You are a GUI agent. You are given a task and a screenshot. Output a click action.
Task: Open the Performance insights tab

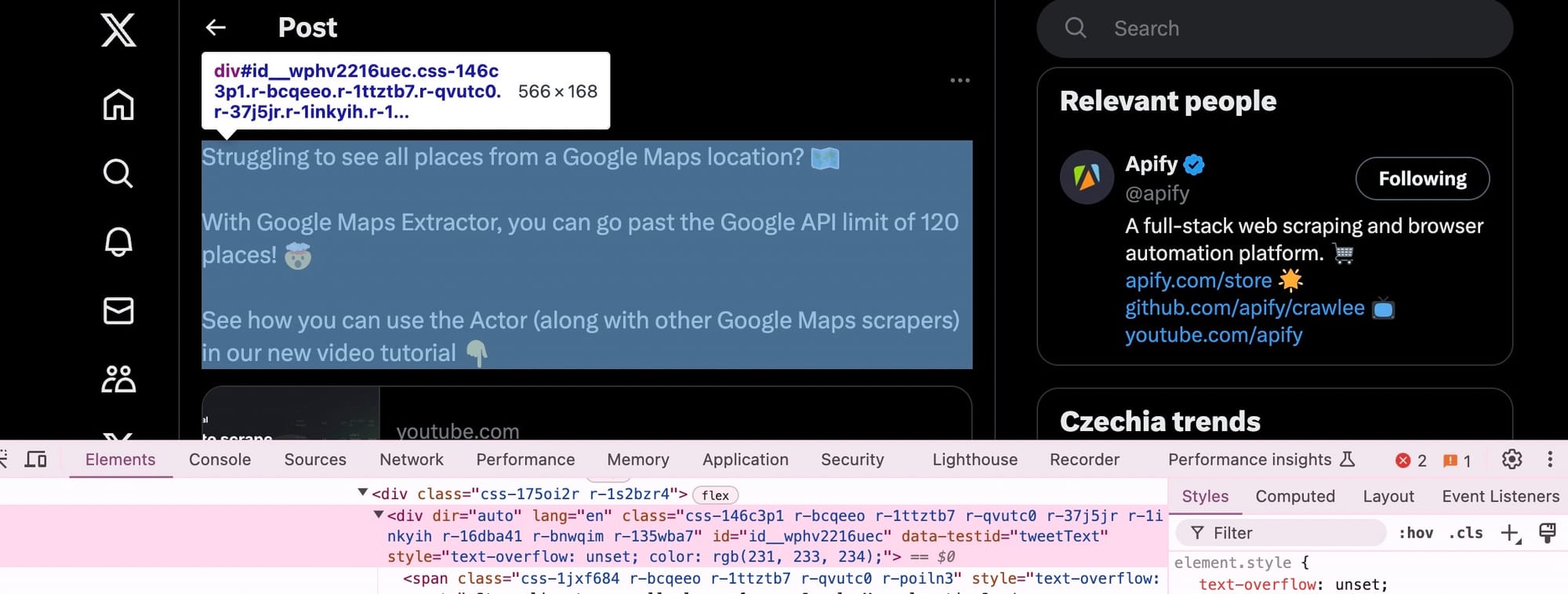tap(1261, 459)
